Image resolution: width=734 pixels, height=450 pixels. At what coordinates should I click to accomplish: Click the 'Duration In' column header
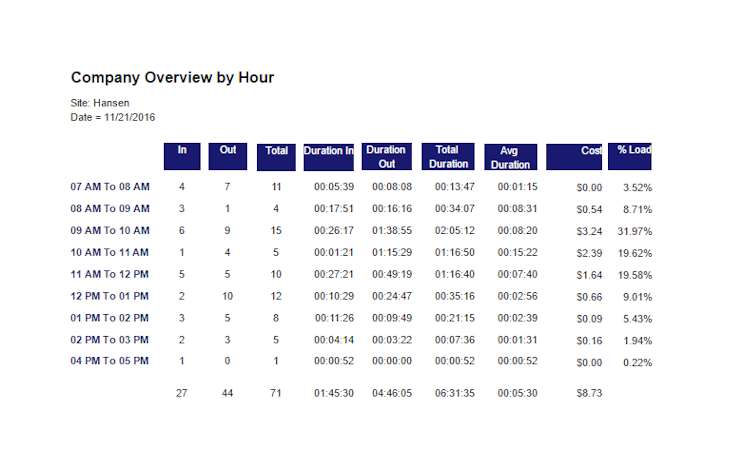point(329,157)
